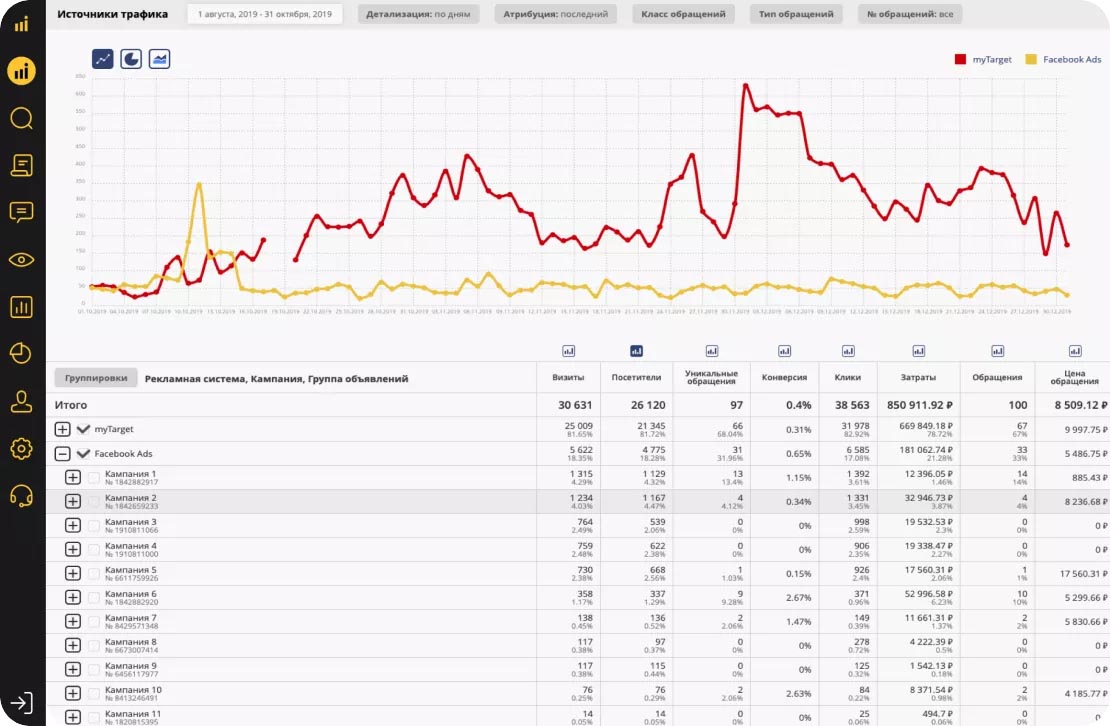This screenshot has width=1110, height=726.
Task: Switch to line chart view
Action: (103, 59)
